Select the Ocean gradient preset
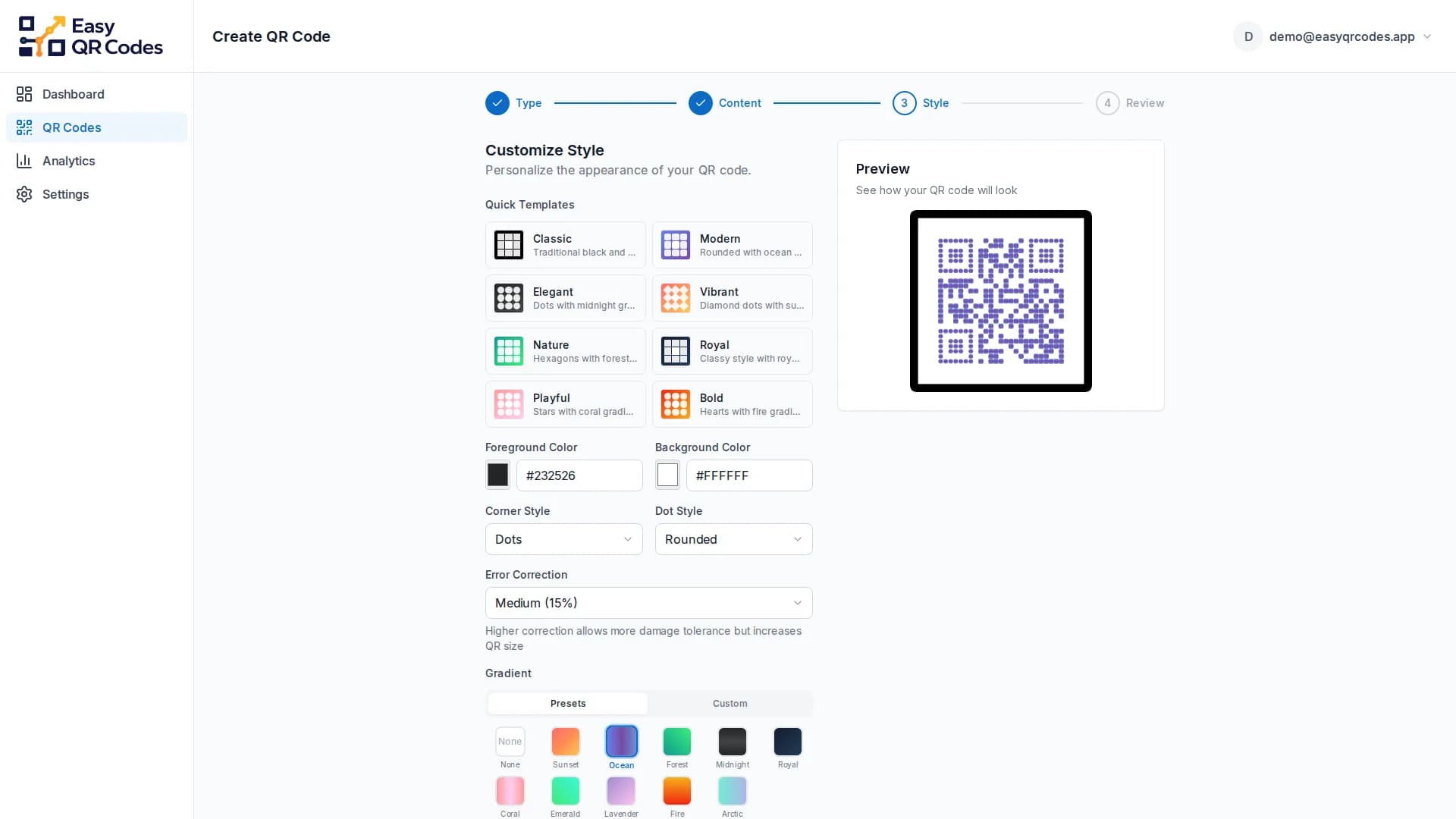The image size is (1456, 819). pyautogui.click(x=622, y=742)
